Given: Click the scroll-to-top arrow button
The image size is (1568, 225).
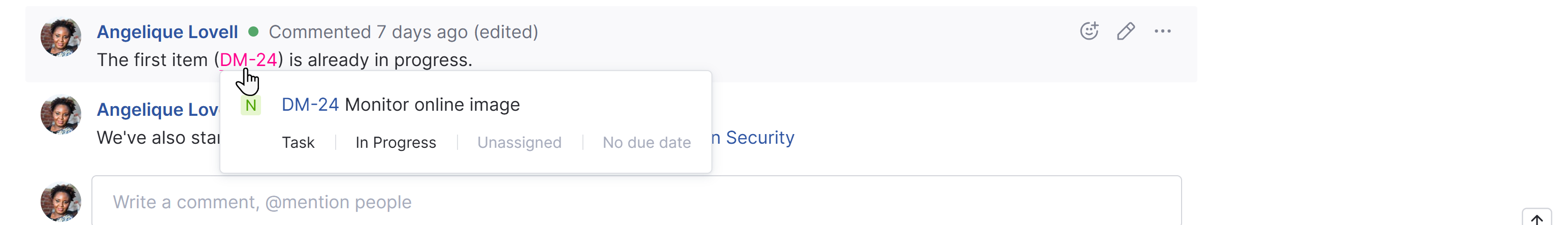Looking at the screenshot, I should (1537, 219).
